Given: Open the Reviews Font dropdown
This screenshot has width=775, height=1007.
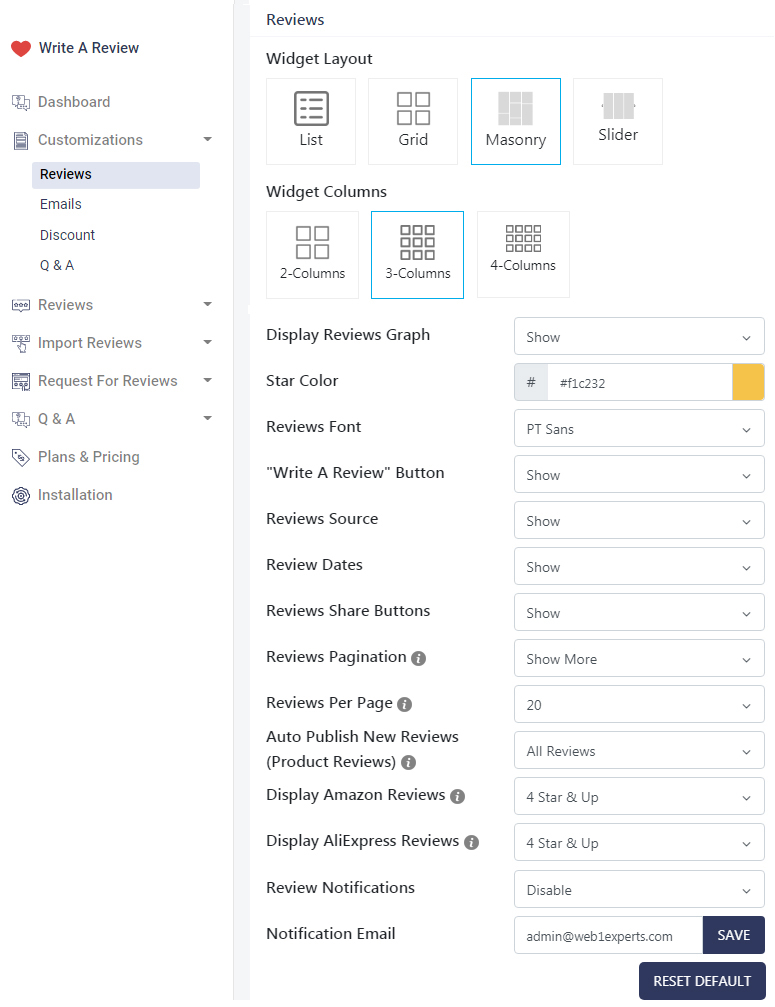Looking at the screenshot, I should 639,429.
